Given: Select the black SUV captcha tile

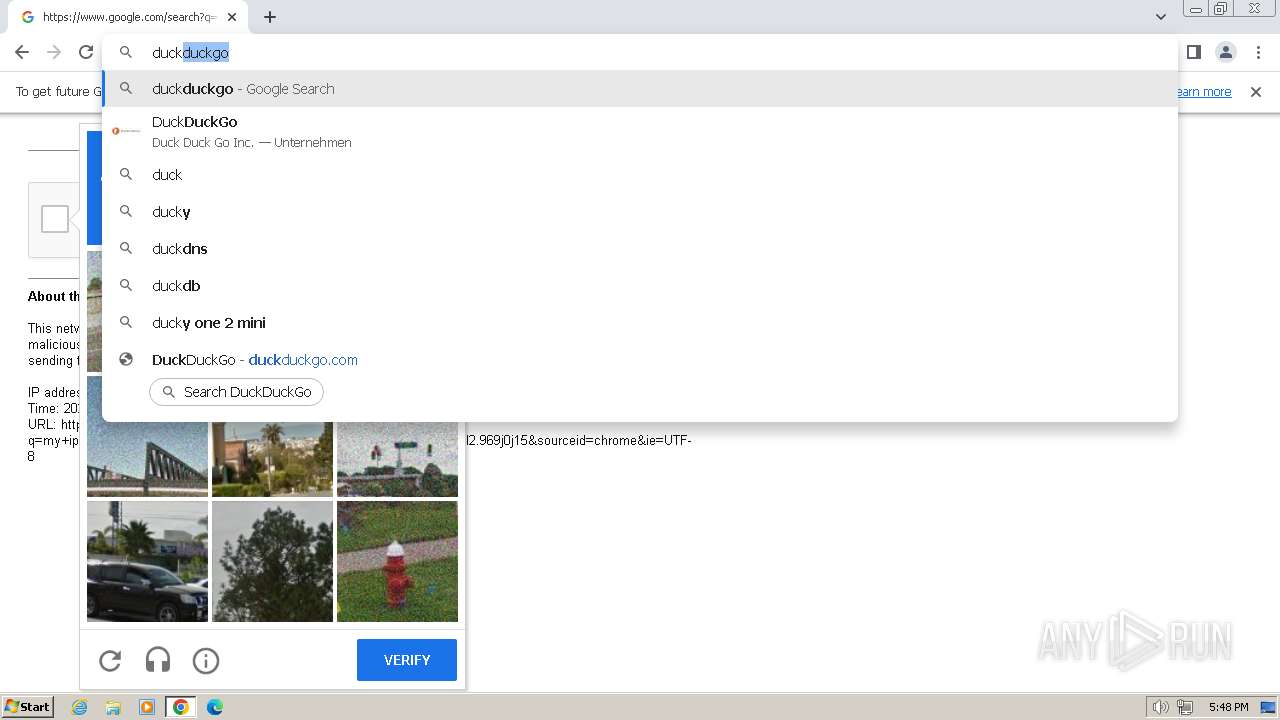Looking at the screenshot, I should pyautogui.click(x=147, y=561).
